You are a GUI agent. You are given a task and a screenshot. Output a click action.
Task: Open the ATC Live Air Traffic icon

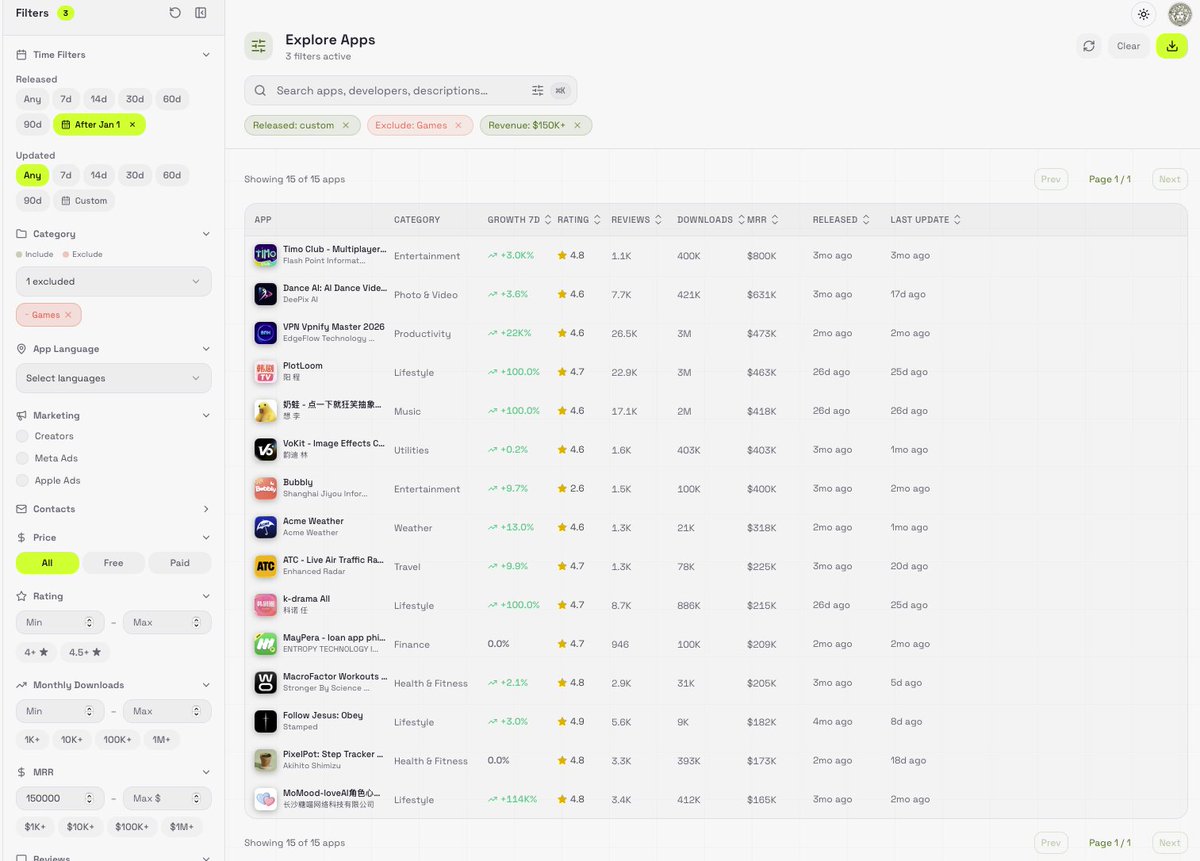[265, 566]
